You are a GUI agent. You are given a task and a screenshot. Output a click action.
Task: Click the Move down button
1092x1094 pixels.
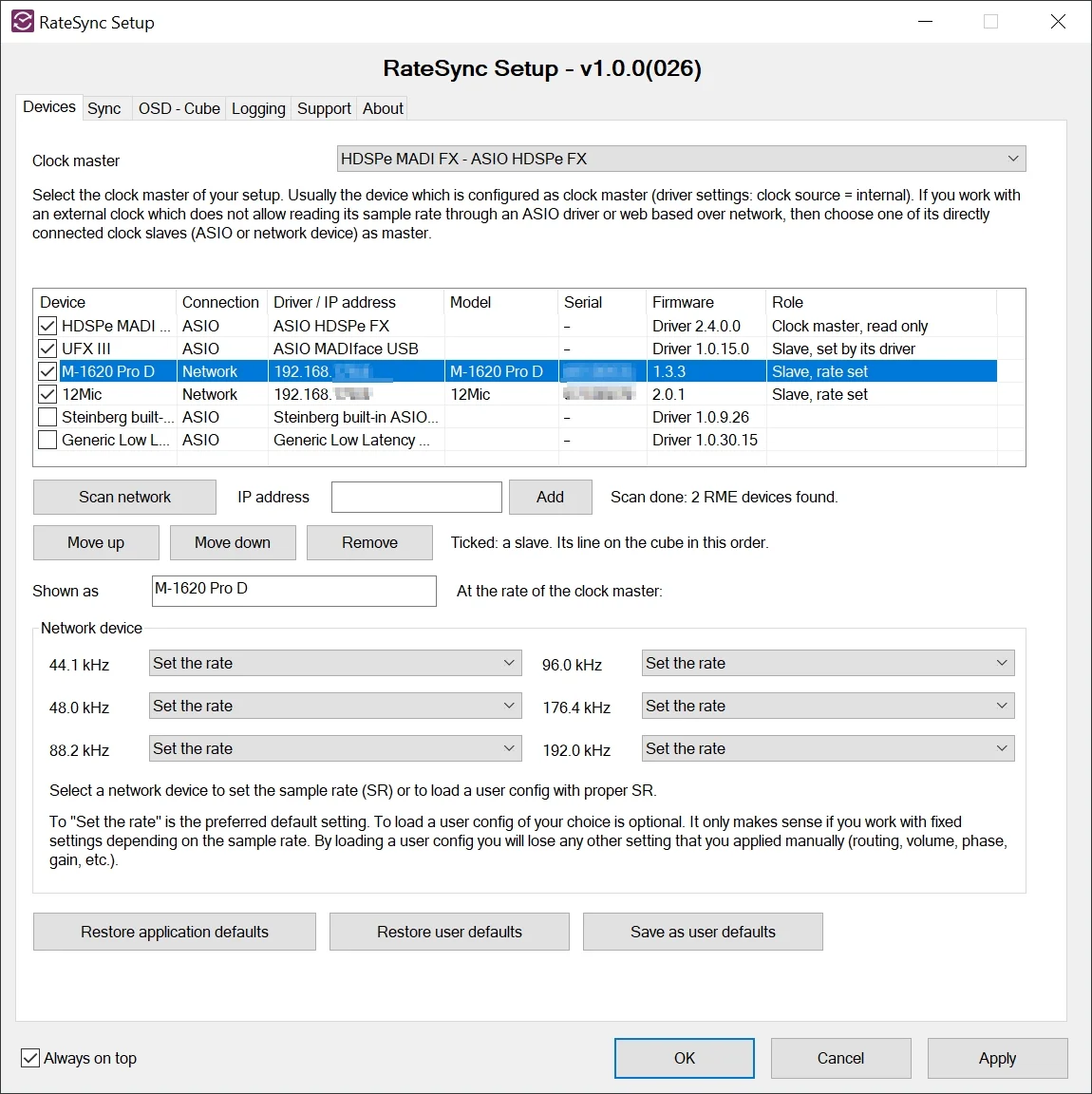point(233,543)
